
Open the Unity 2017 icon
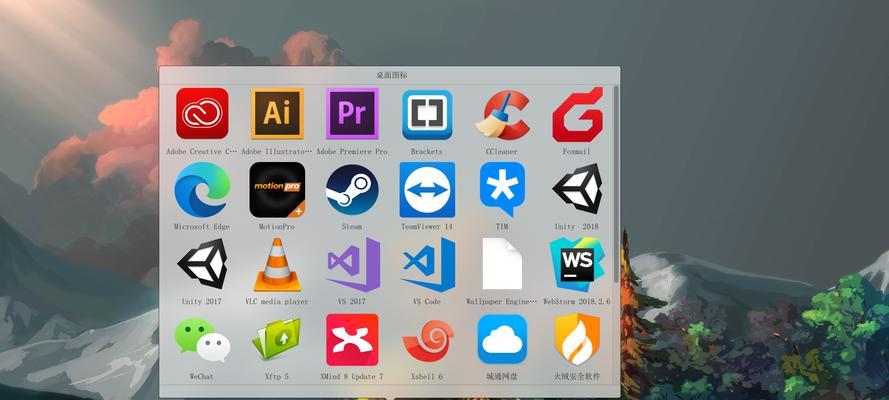pyautogui.click(x=202, y=263)
